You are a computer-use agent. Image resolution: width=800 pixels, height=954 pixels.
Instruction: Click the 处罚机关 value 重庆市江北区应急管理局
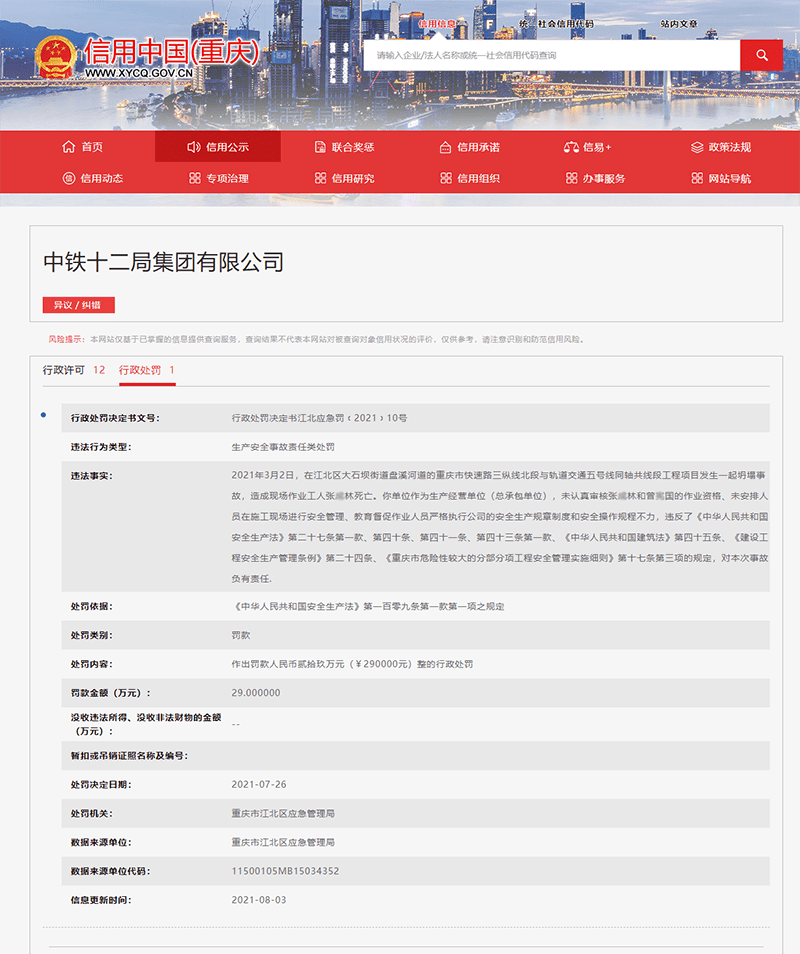(x=283, y=813)
